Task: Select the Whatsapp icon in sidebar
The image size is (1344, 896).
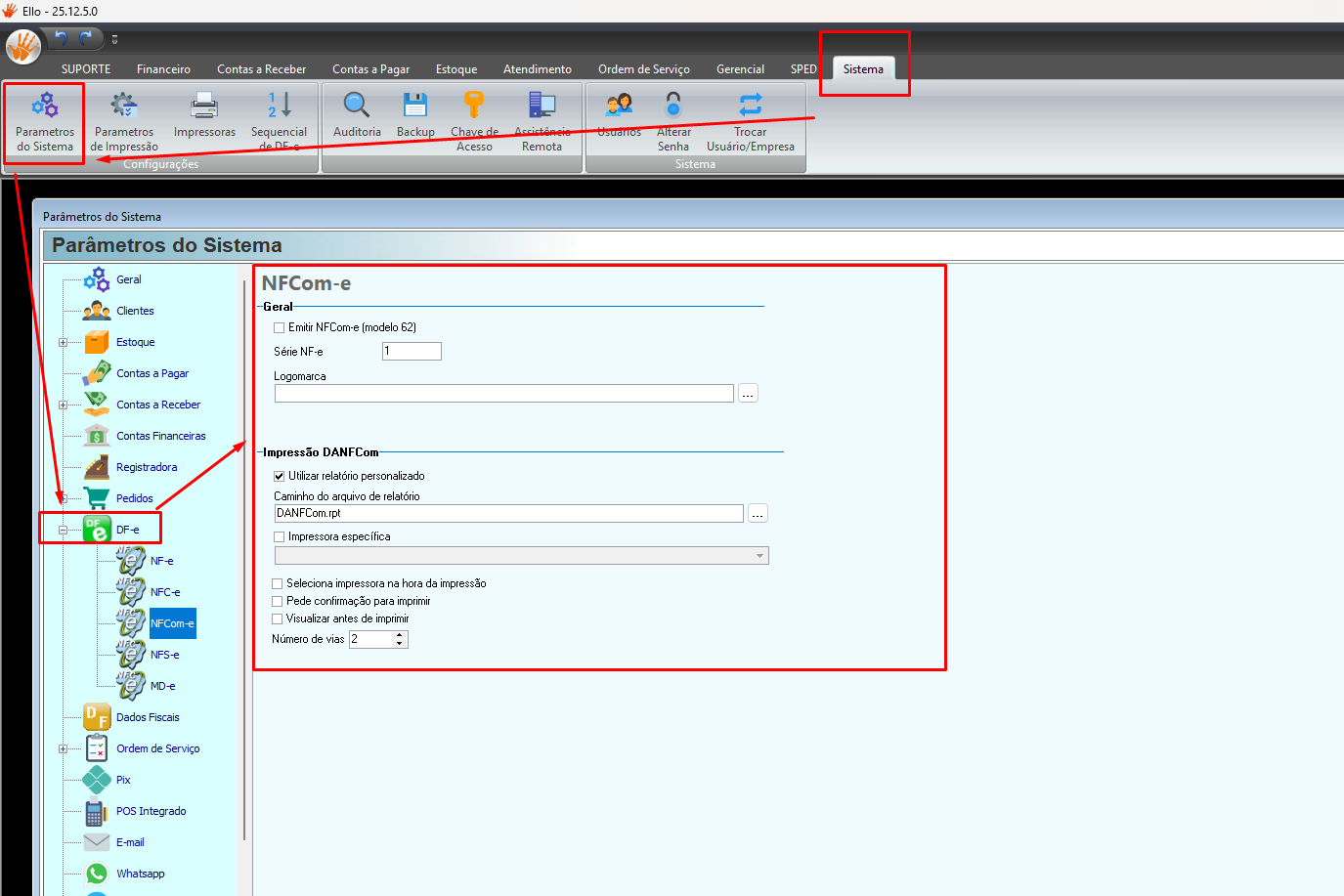Action: click(x=97, y=874)
